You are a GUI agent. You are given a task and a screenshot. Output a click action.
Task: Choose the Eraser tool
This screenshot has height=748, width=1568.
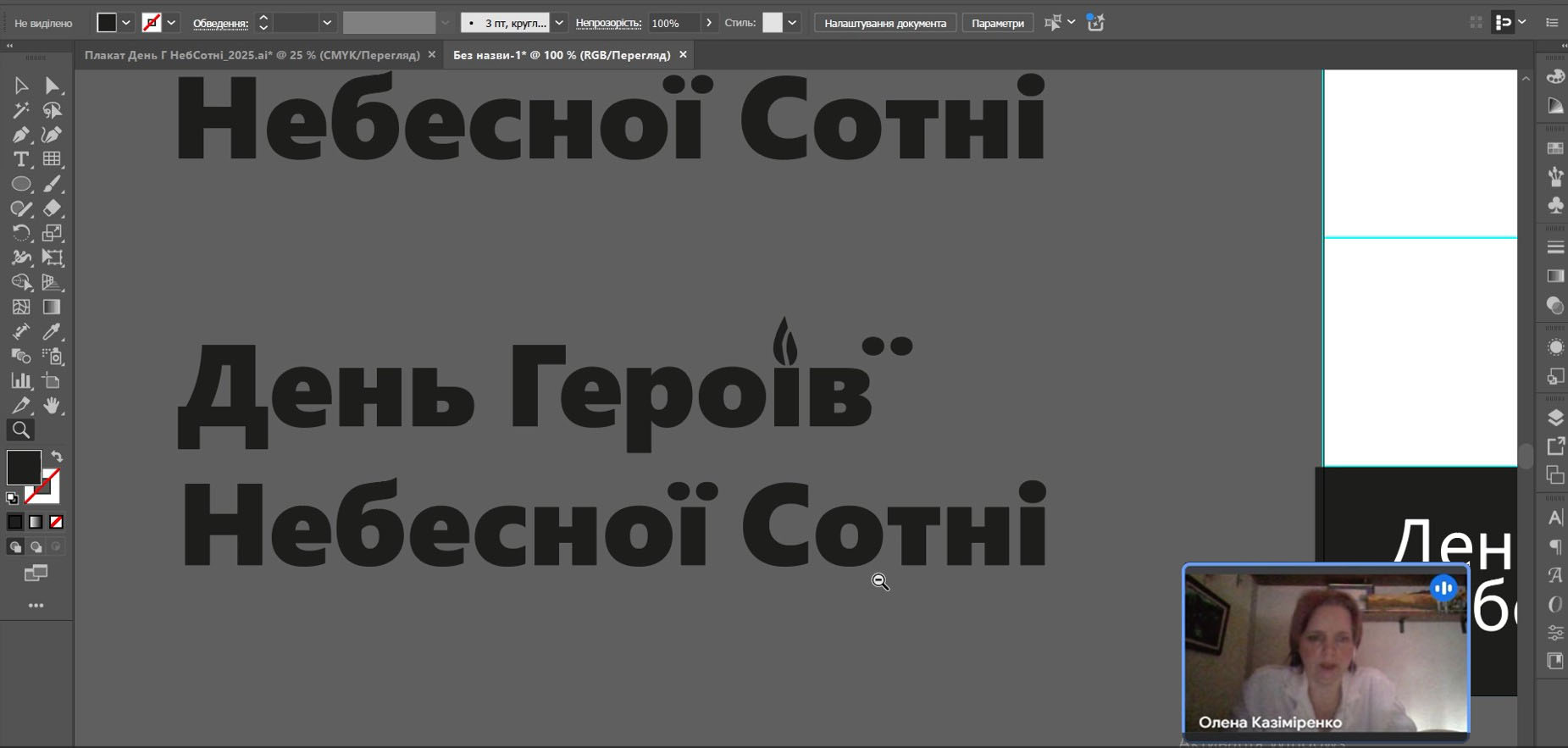tap(52, 208)
